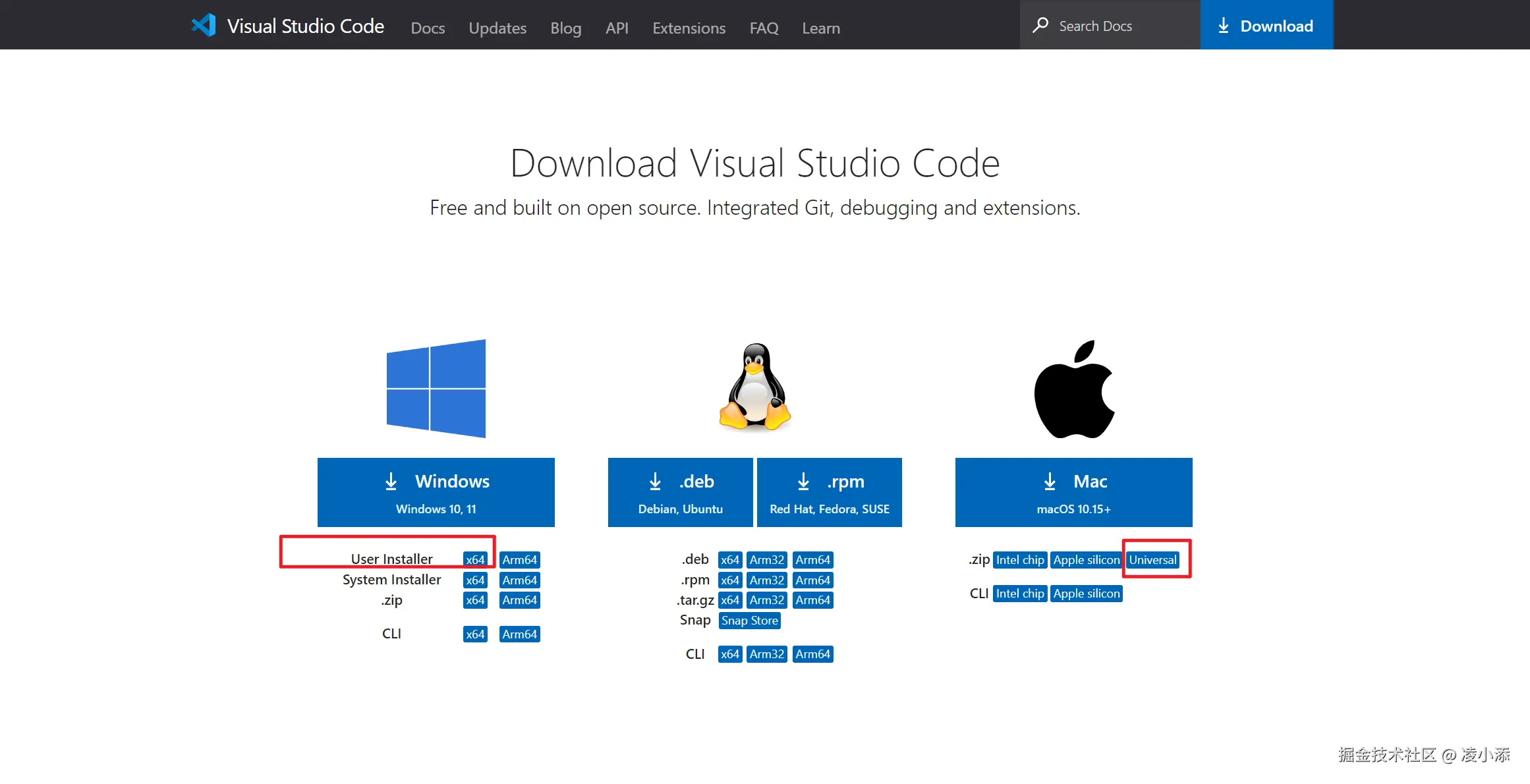
Task: Click the search magnifier icon
Action: [1040, 26]
